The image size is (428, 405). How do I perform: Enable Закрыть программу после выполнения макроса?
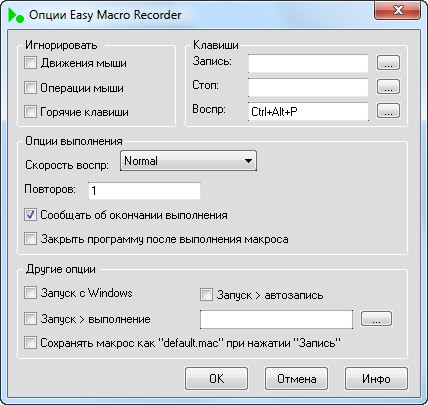[x=30, y=239]
